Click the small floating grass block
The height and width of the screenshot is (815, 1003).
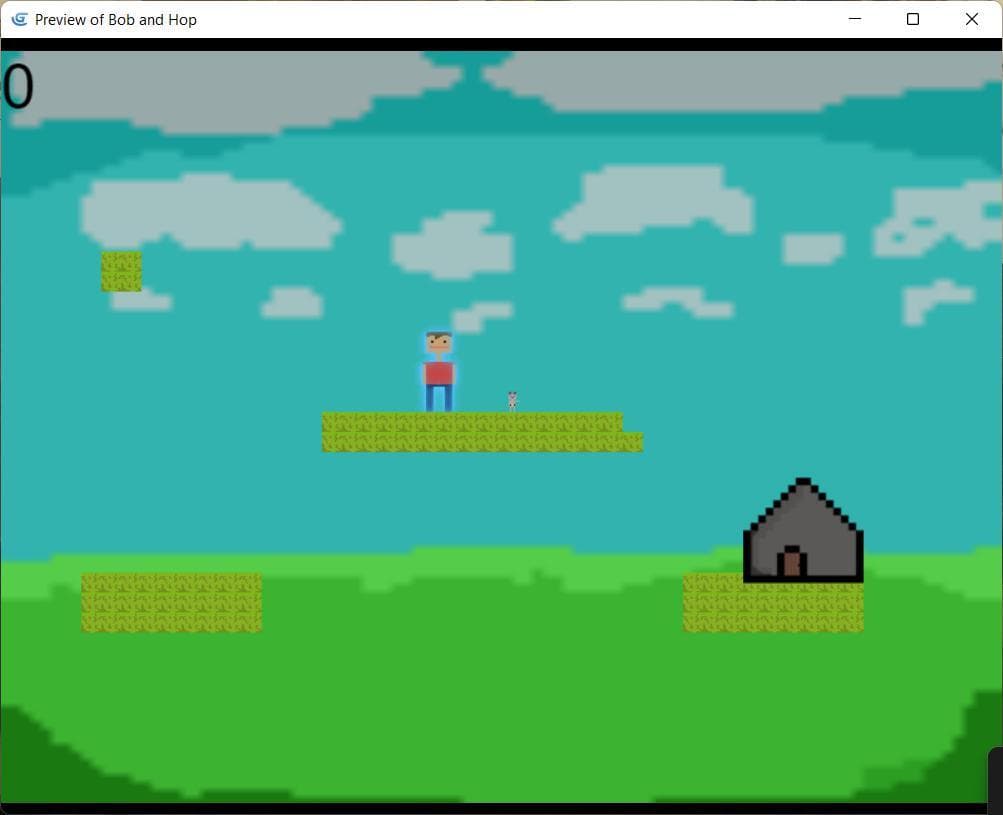pyautogui.click(x=122, y=271)
